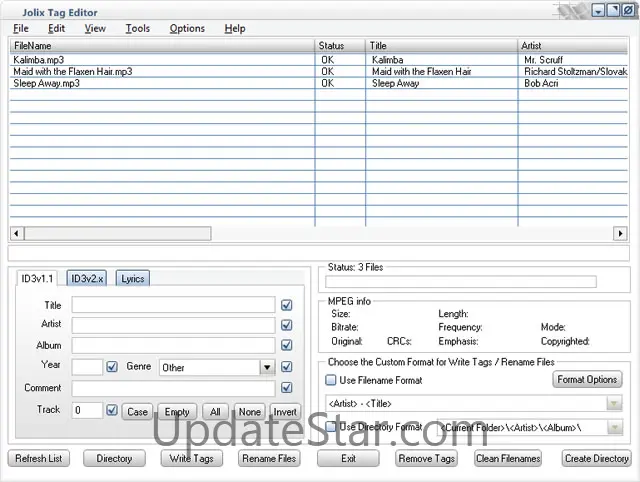Click the Artist input field

173,325
